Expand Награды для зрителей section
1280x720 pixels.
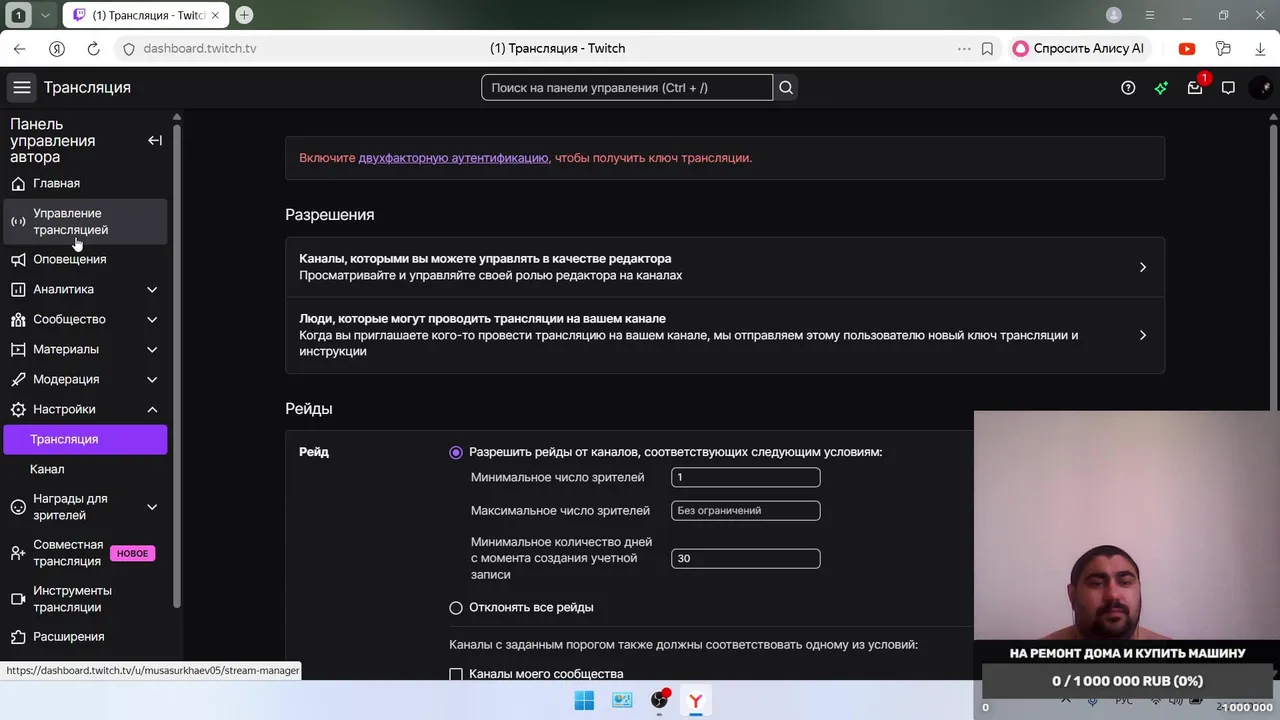point(152,507)
